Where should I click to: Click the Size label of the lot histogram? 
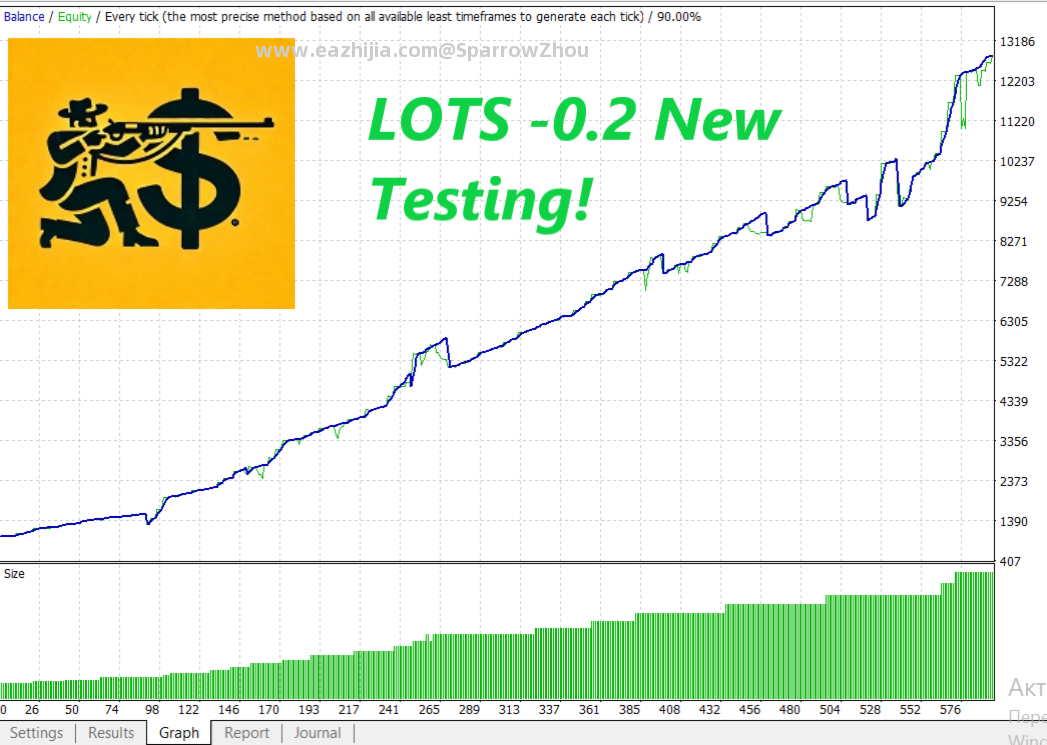14,573
